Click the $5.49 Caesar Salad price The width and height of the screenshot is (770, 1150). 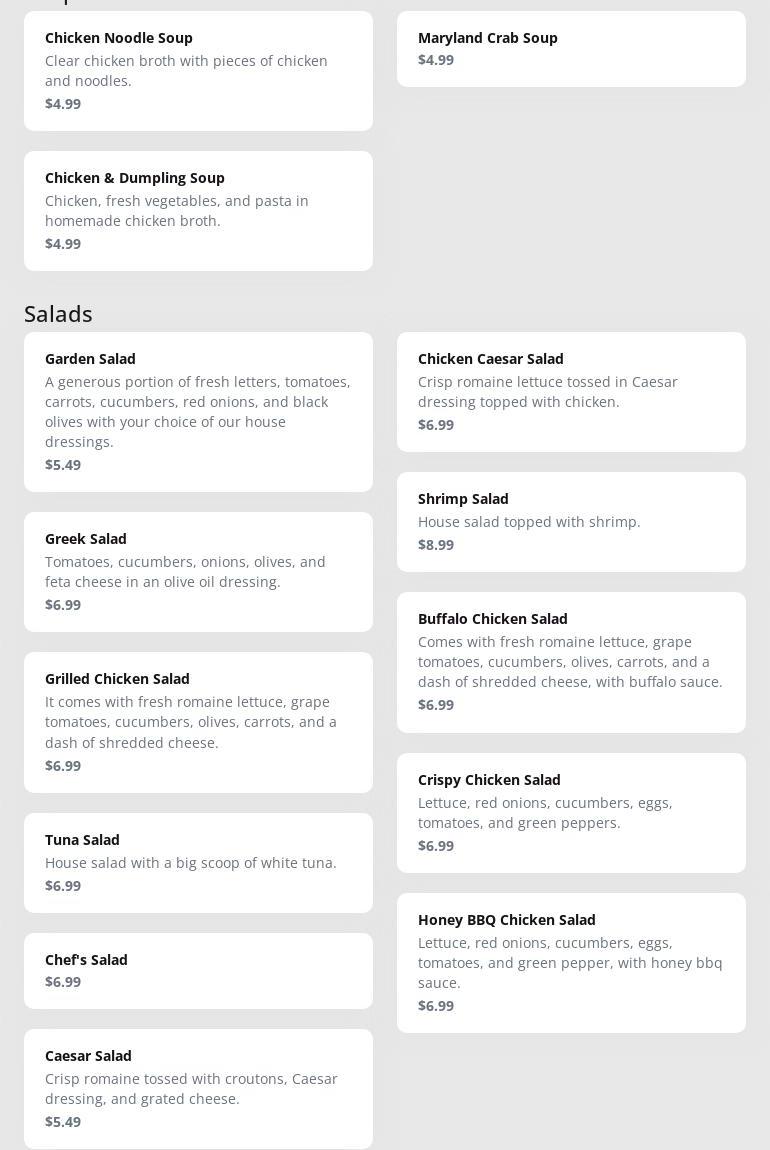pos(63,1122)
